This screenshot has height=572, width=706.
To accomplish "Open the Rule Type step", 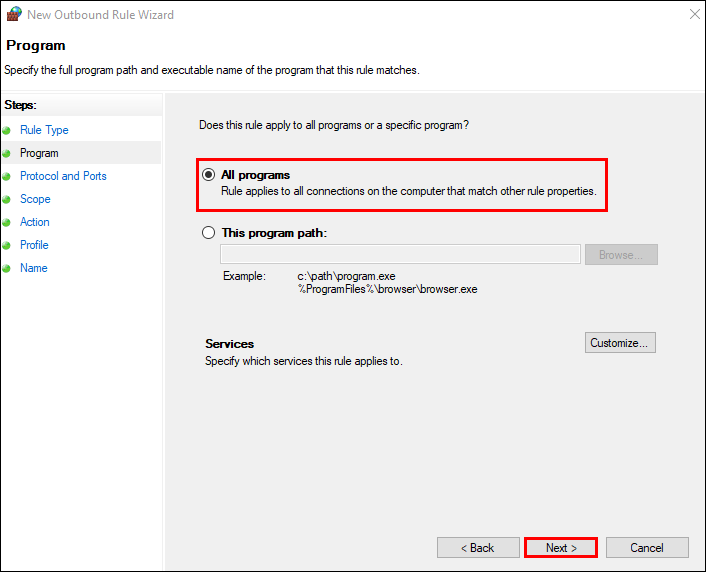I will coord(44,130).
